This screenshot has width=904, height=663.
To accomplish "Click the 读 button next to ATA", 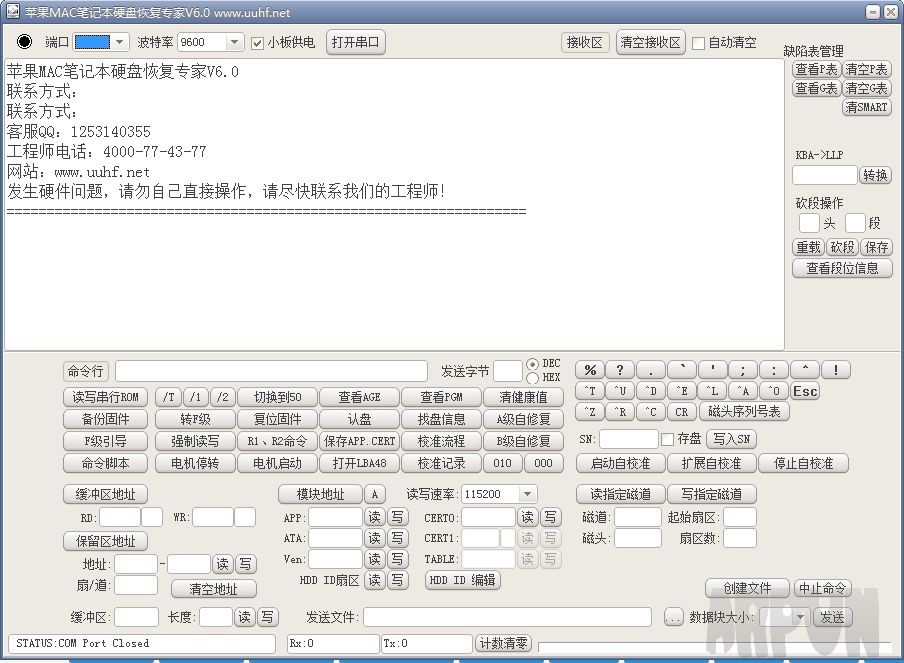I will [x=375, y=538].
